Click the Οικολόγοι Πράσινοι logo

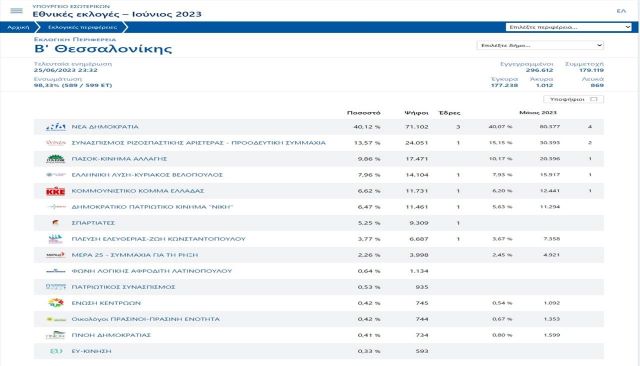pyautogui.click(x=56, y=319)
